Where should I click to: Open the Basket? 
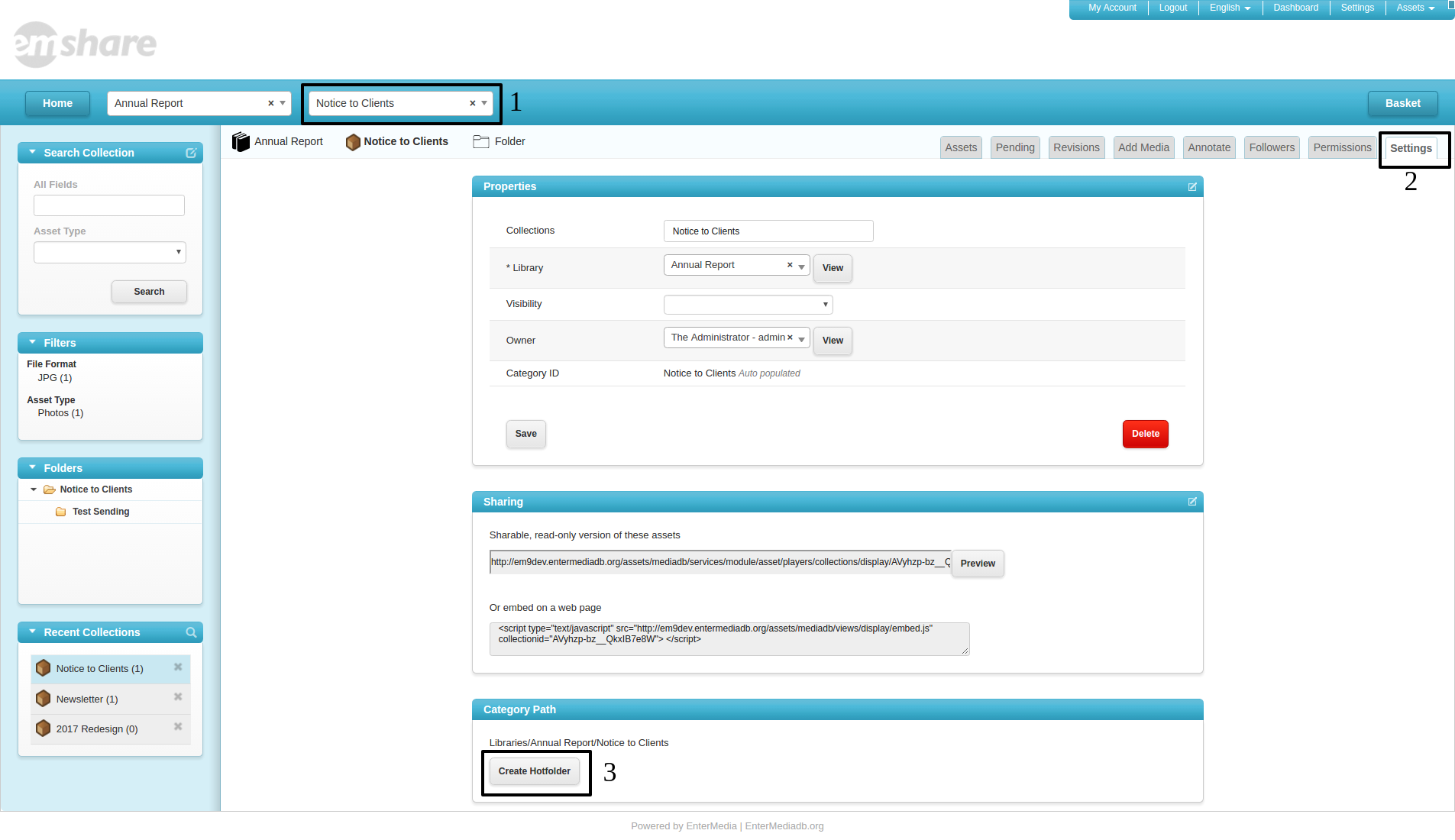click(1402, 103)
